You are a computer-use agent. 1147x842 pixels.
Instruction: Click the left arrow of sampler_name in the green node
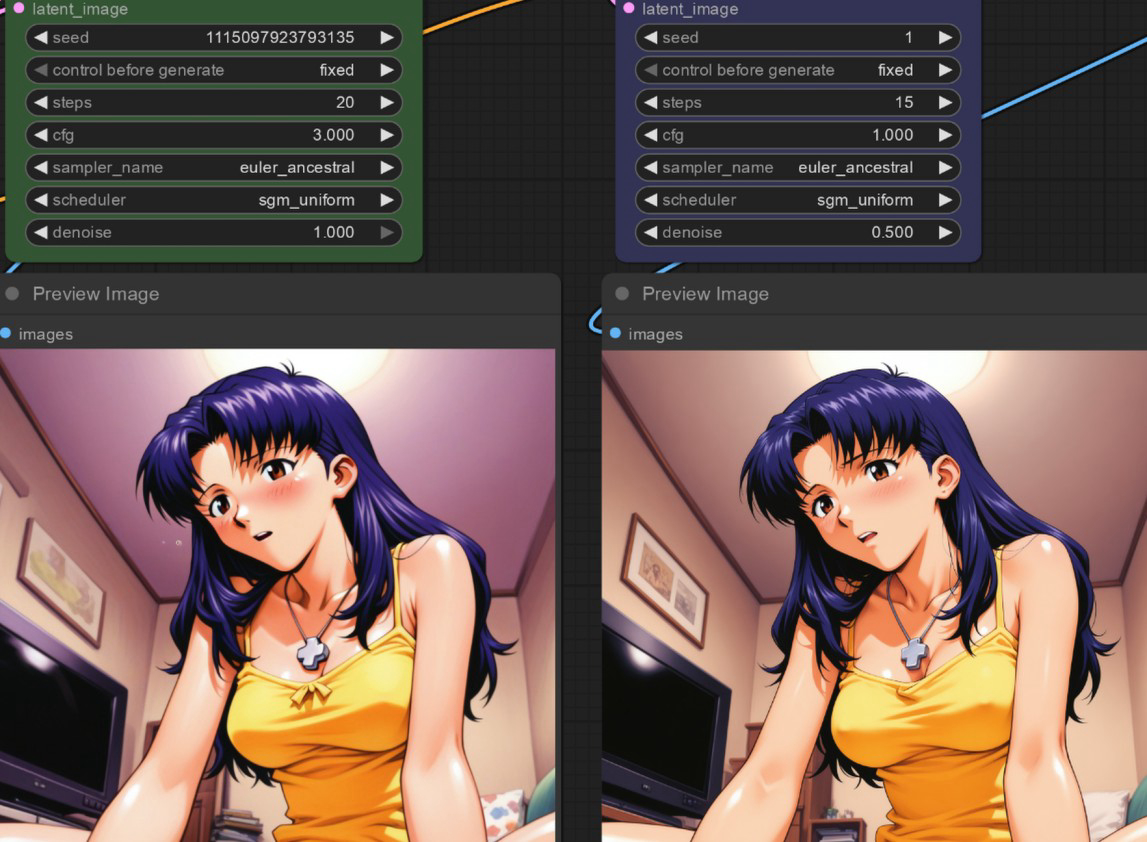tap(41, 168)
